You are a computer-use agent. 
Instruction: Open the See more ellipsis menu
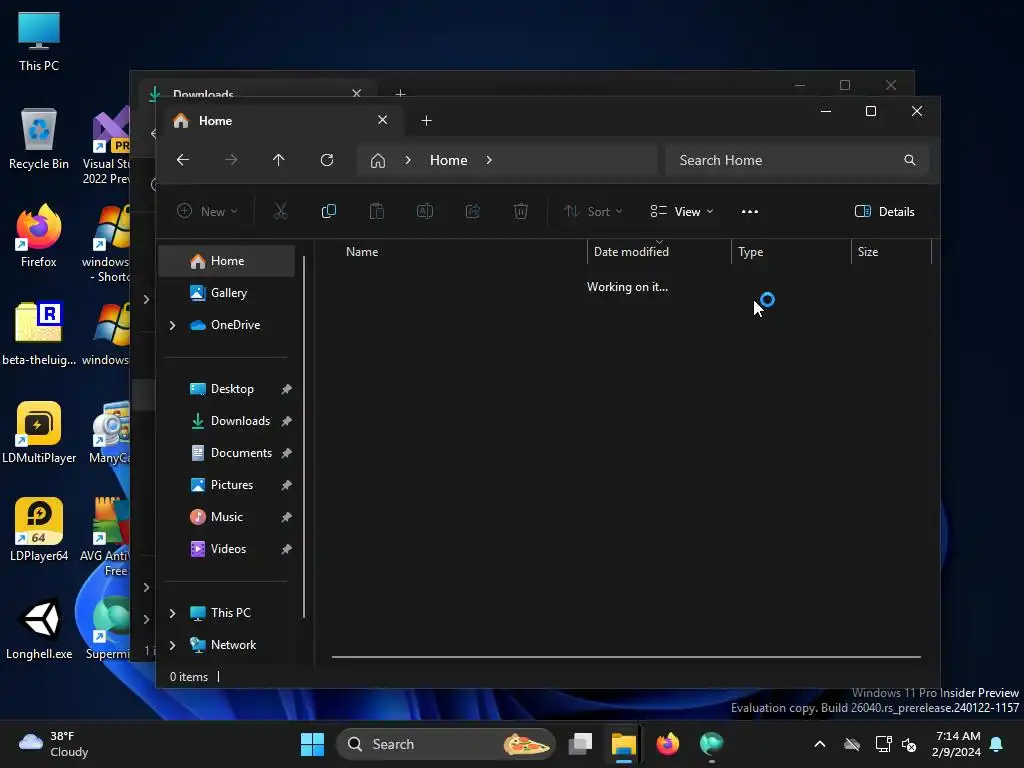(750, 212)
